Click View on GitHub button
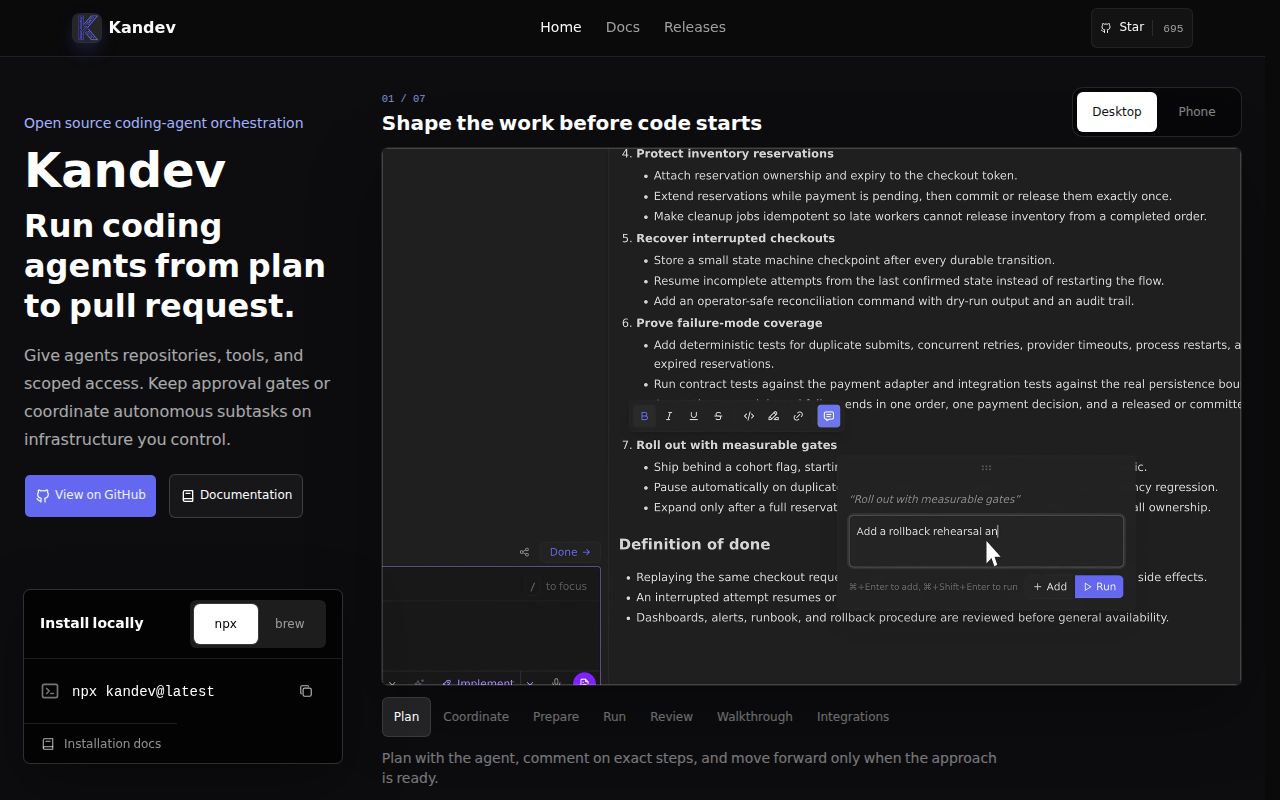The width and height of the screenshot is (1280, 800). pyautogui.click(x=91, y=496)
